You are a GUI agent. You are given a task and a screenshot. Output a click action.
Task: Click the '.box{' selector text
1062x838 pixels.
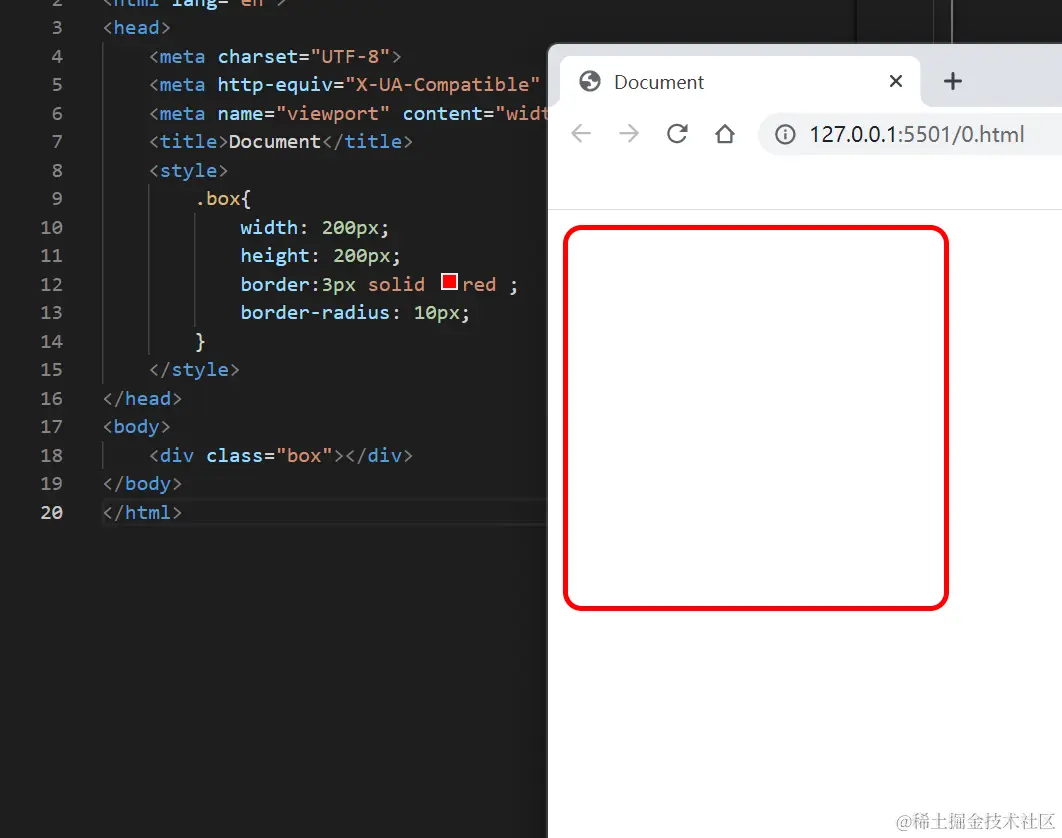click(223, 198)
